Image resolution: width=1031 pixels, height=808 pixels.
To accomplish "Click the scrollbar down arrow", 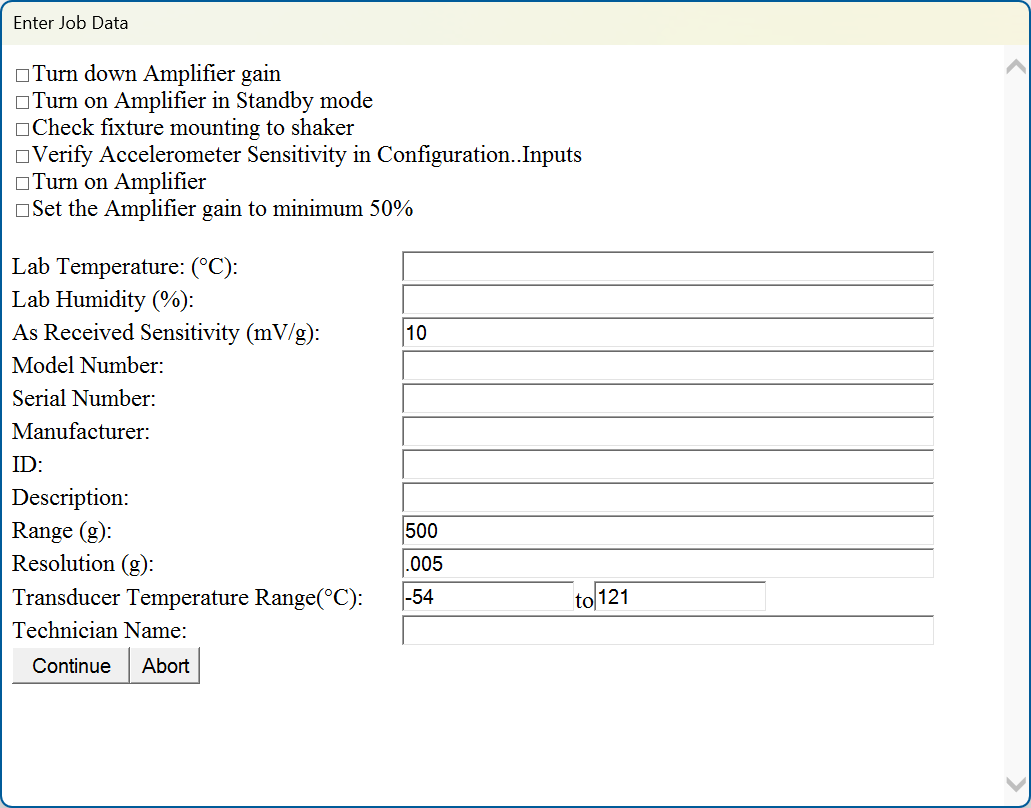I will [1015, 785].
